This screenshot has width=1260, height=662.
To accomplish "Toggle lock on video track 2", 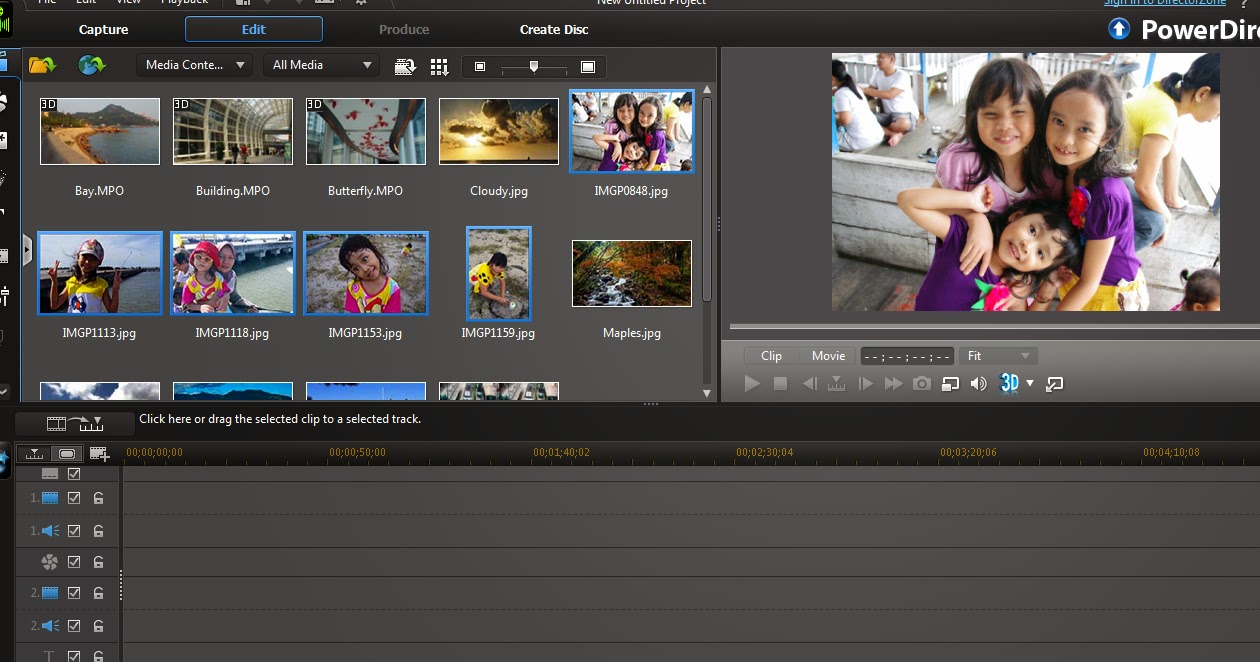I will coord(98,593).
